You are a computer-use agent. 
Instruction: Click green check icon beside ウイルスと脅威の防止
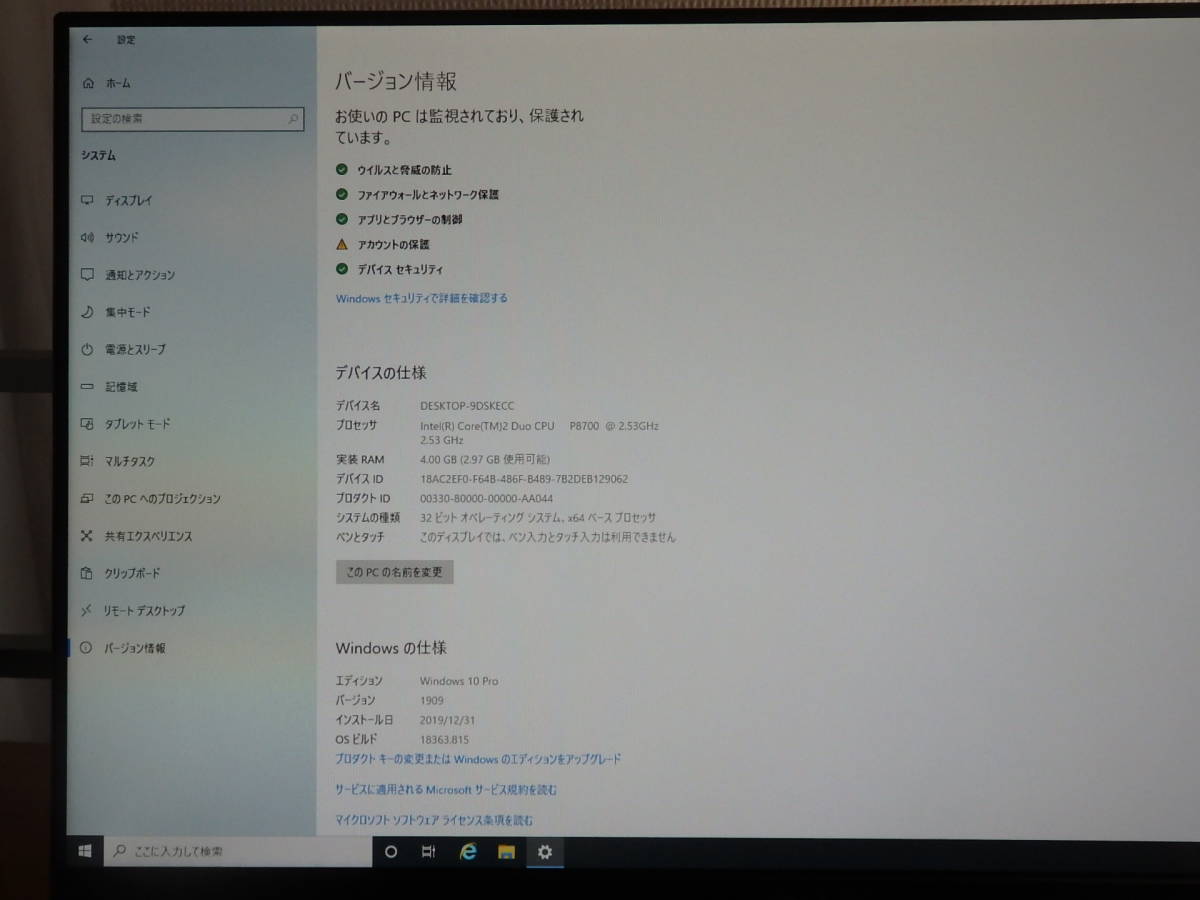(x=342, y=170)
